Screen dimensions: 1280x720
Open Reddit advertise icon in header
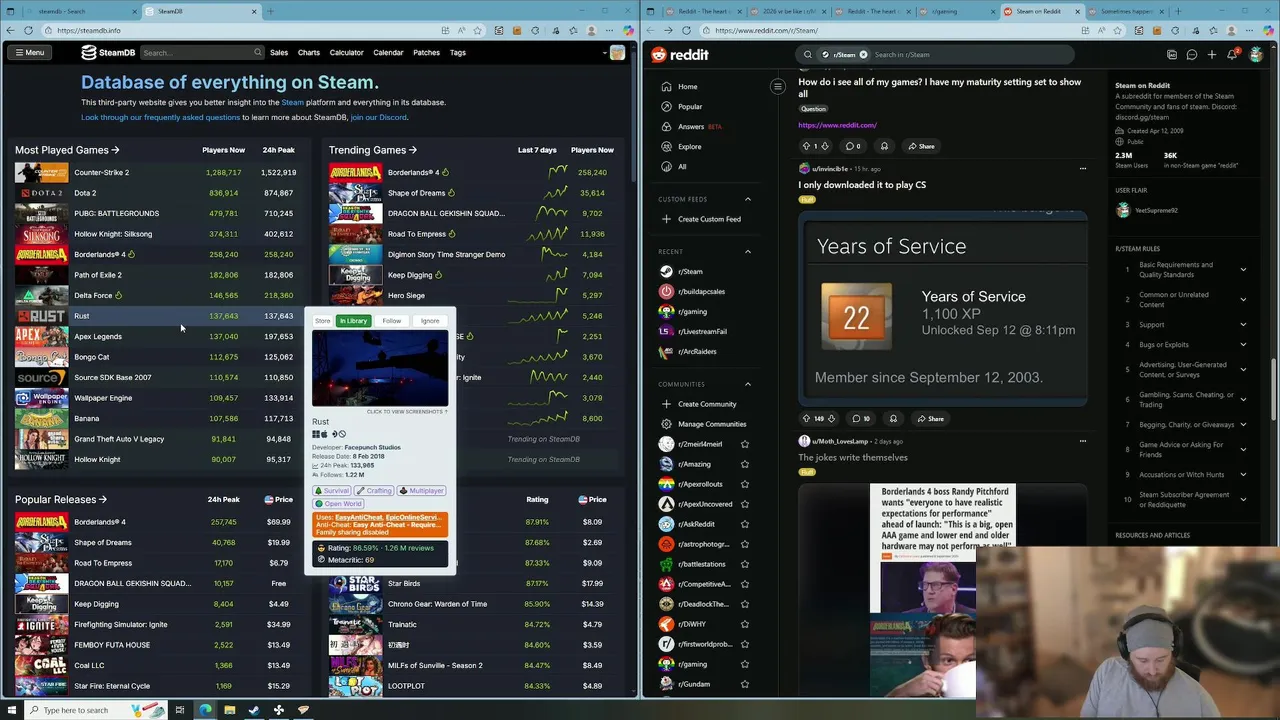tap(1172, 55)
